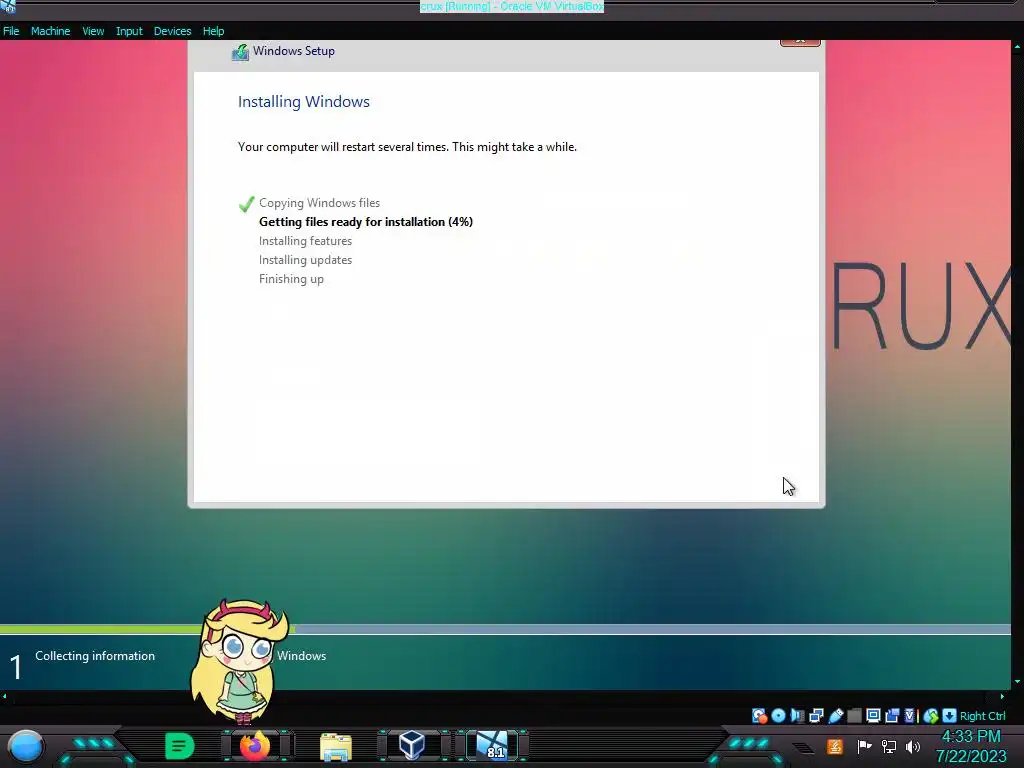The width and height of the screenshot is (1024, 768).
Task: Click the host Start orb button
Action: pyautogui.click(x=26, y=746)
